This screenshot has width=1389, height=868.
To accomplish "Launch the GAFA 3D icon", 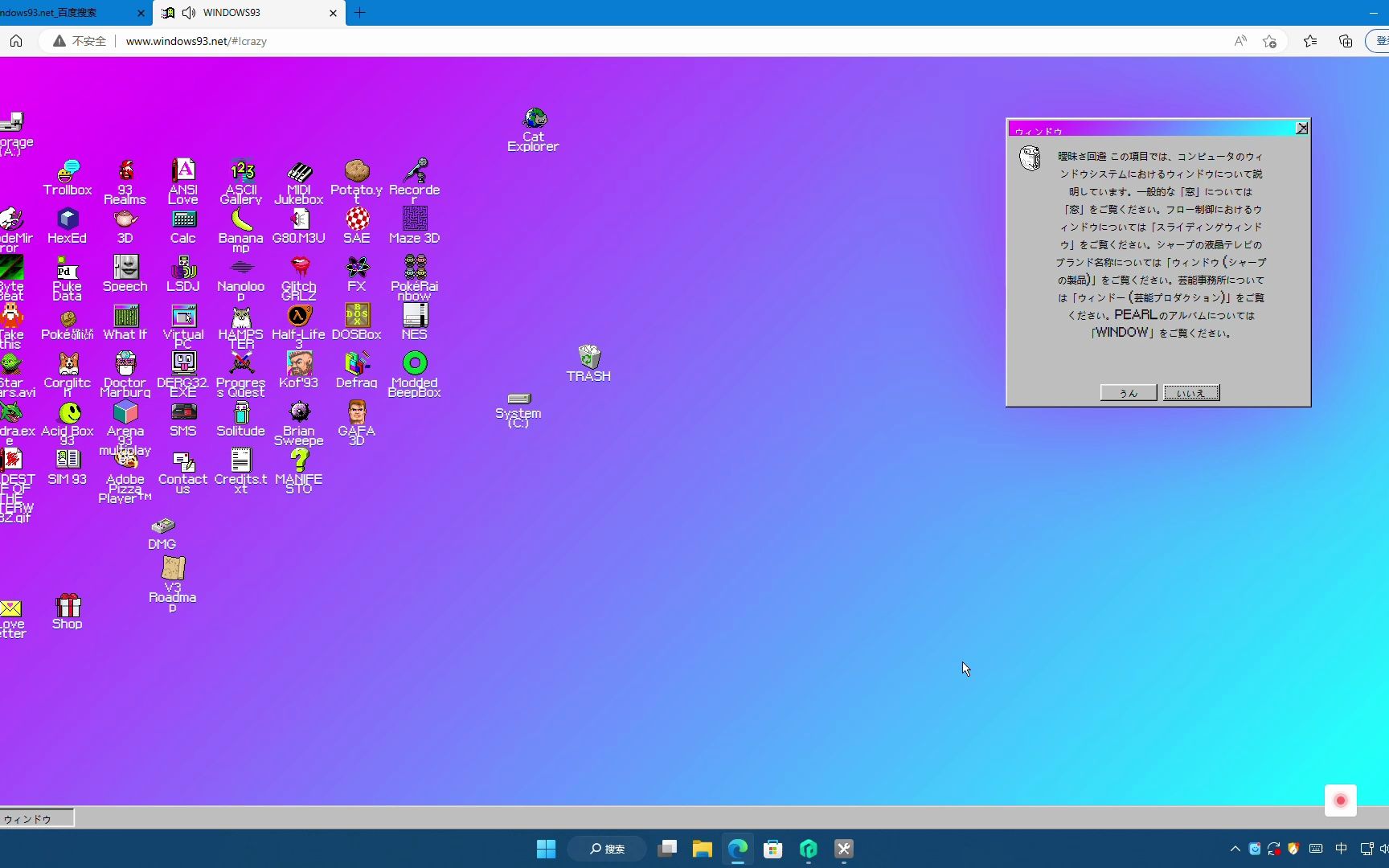I will 357,423.
